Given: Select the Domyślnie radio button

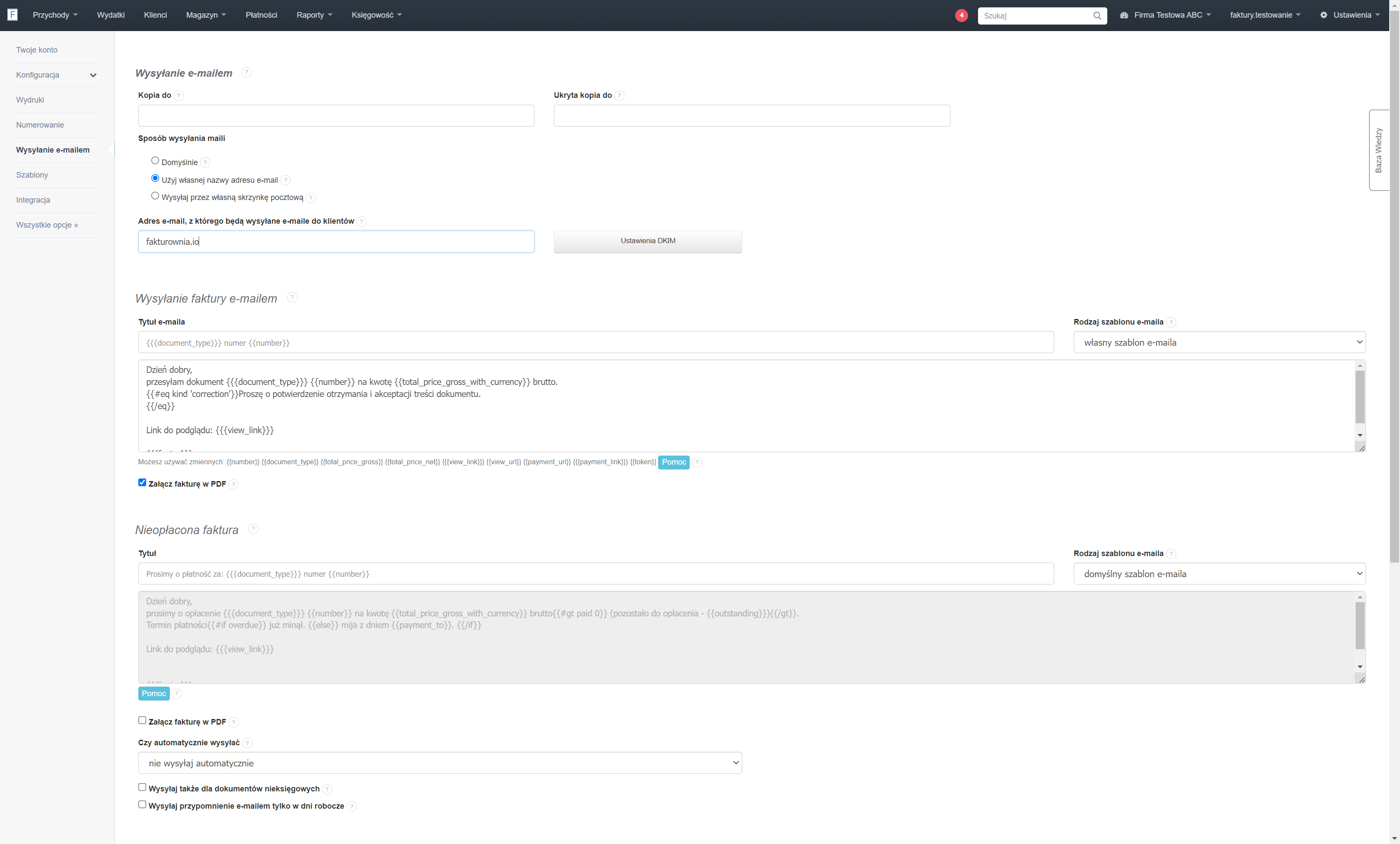Looking at the screenshot, I should coord(155,161).
